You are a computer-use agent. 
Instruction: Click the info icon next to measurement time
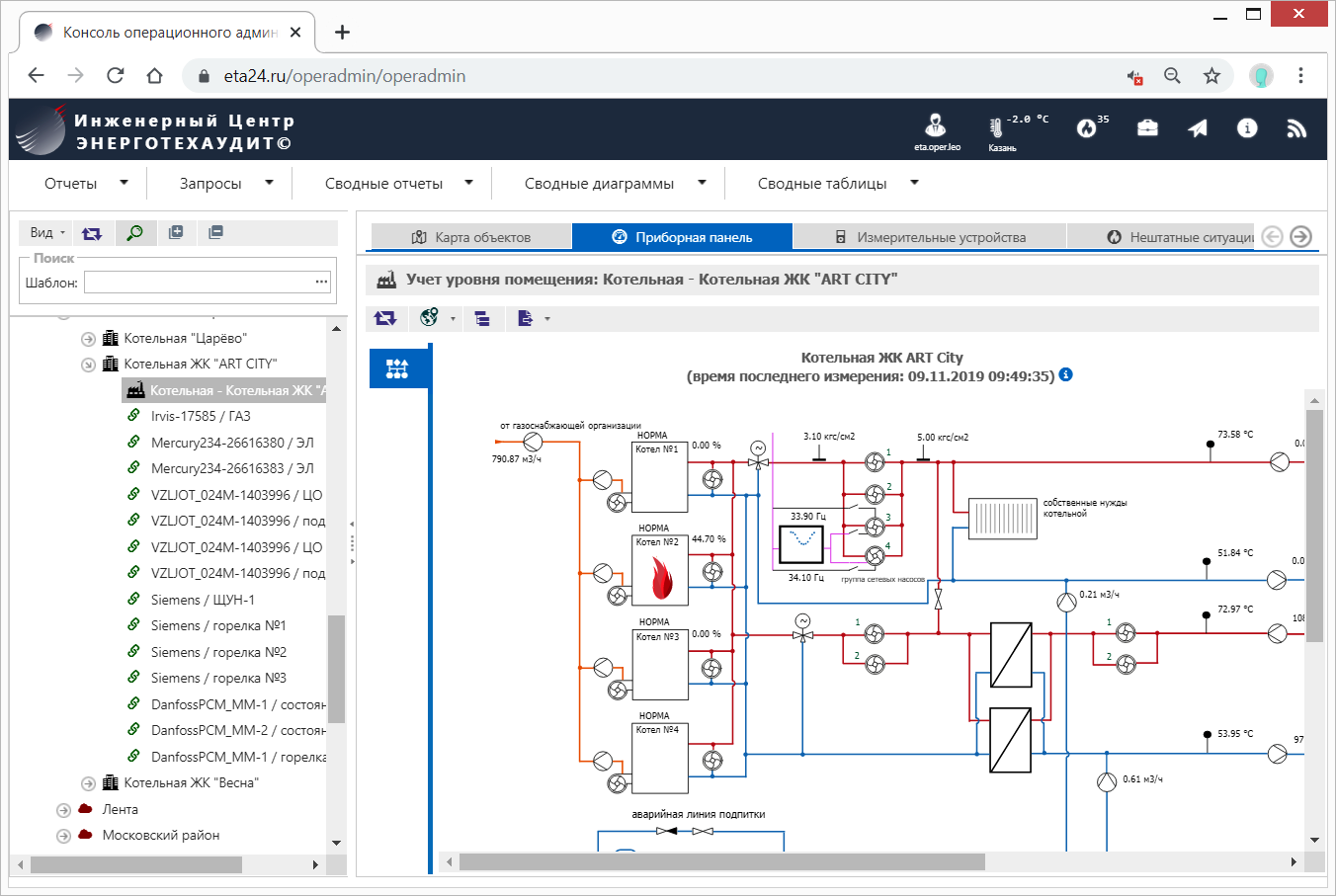point(1065,375)
